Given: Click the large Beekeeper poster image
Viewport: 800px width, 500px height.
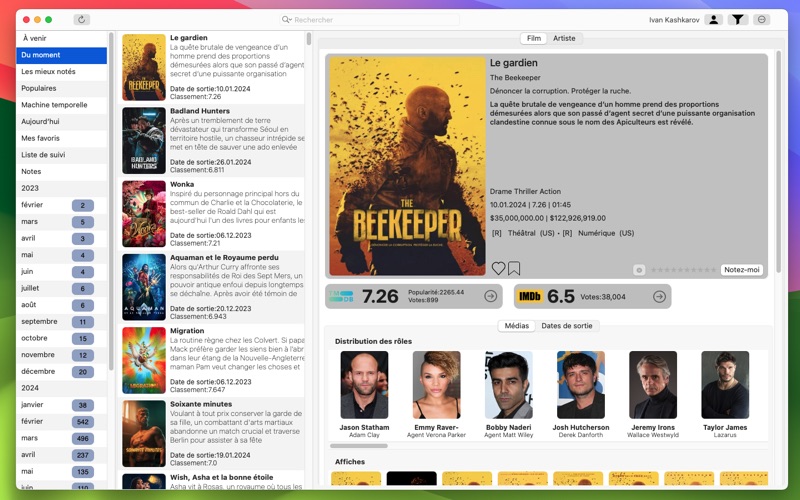Looking at the screenshot, I should (407, 166).
